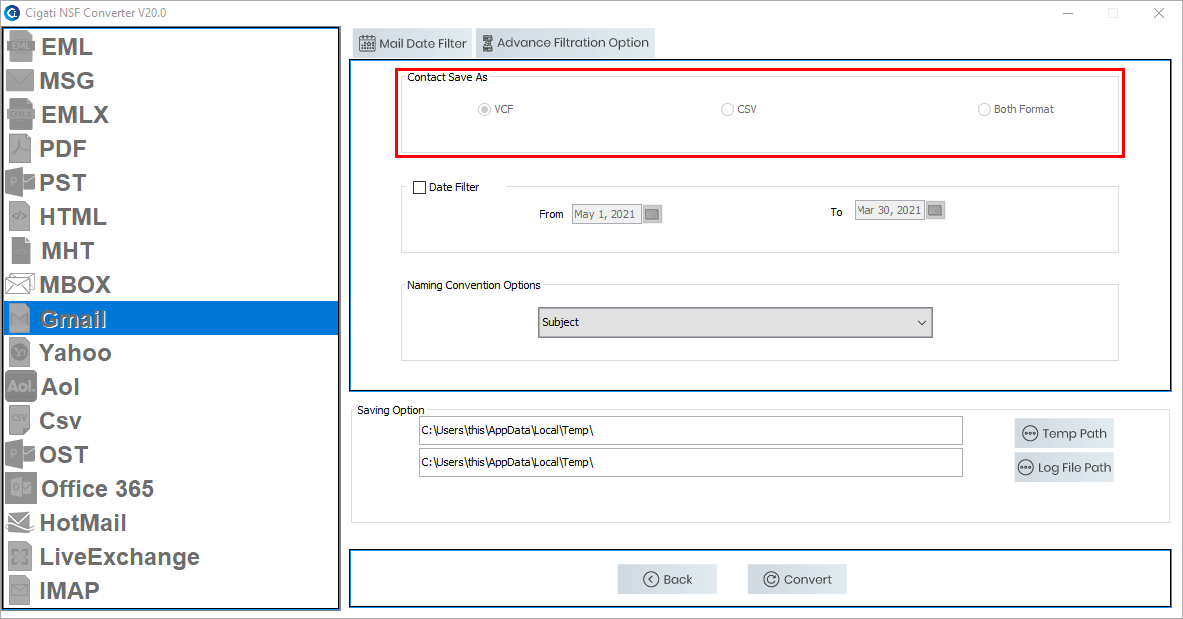Select the PST text label
The height and width of the screenshot is (619, 1183).
click(63, 183)
